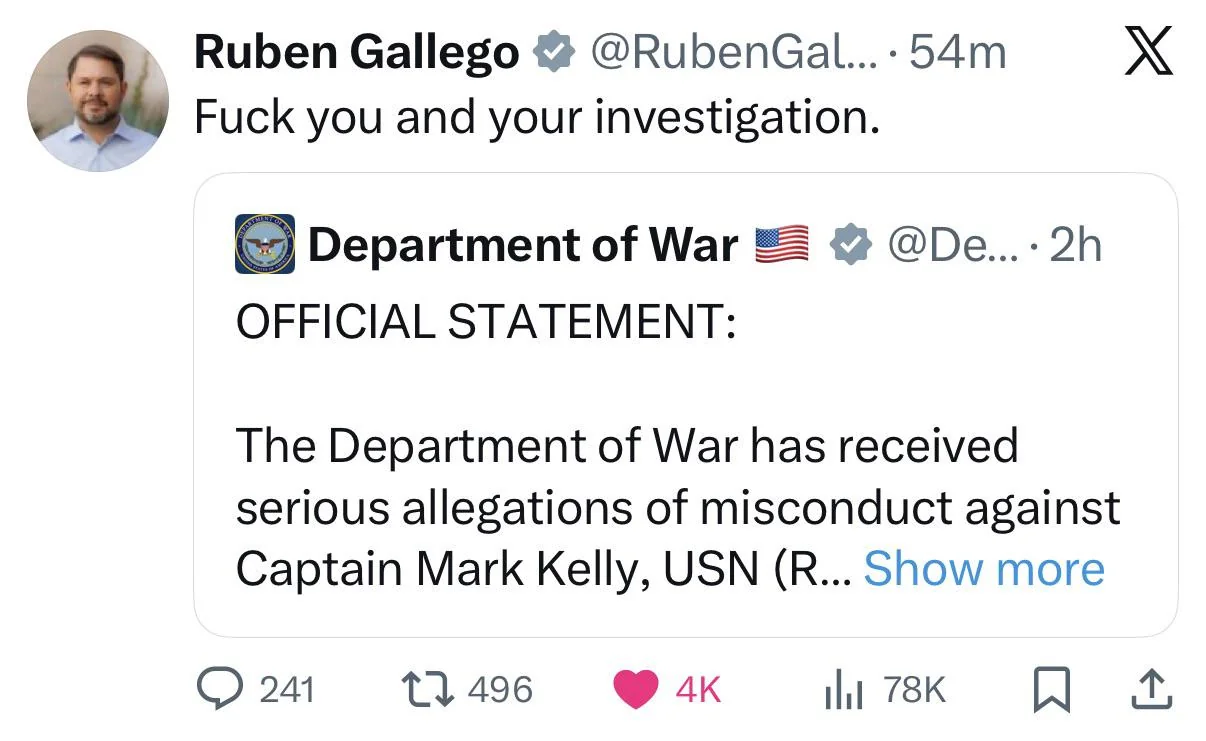Screen dimensions: 1206x741
Task: Click the 78K views count
Action: 914,689
